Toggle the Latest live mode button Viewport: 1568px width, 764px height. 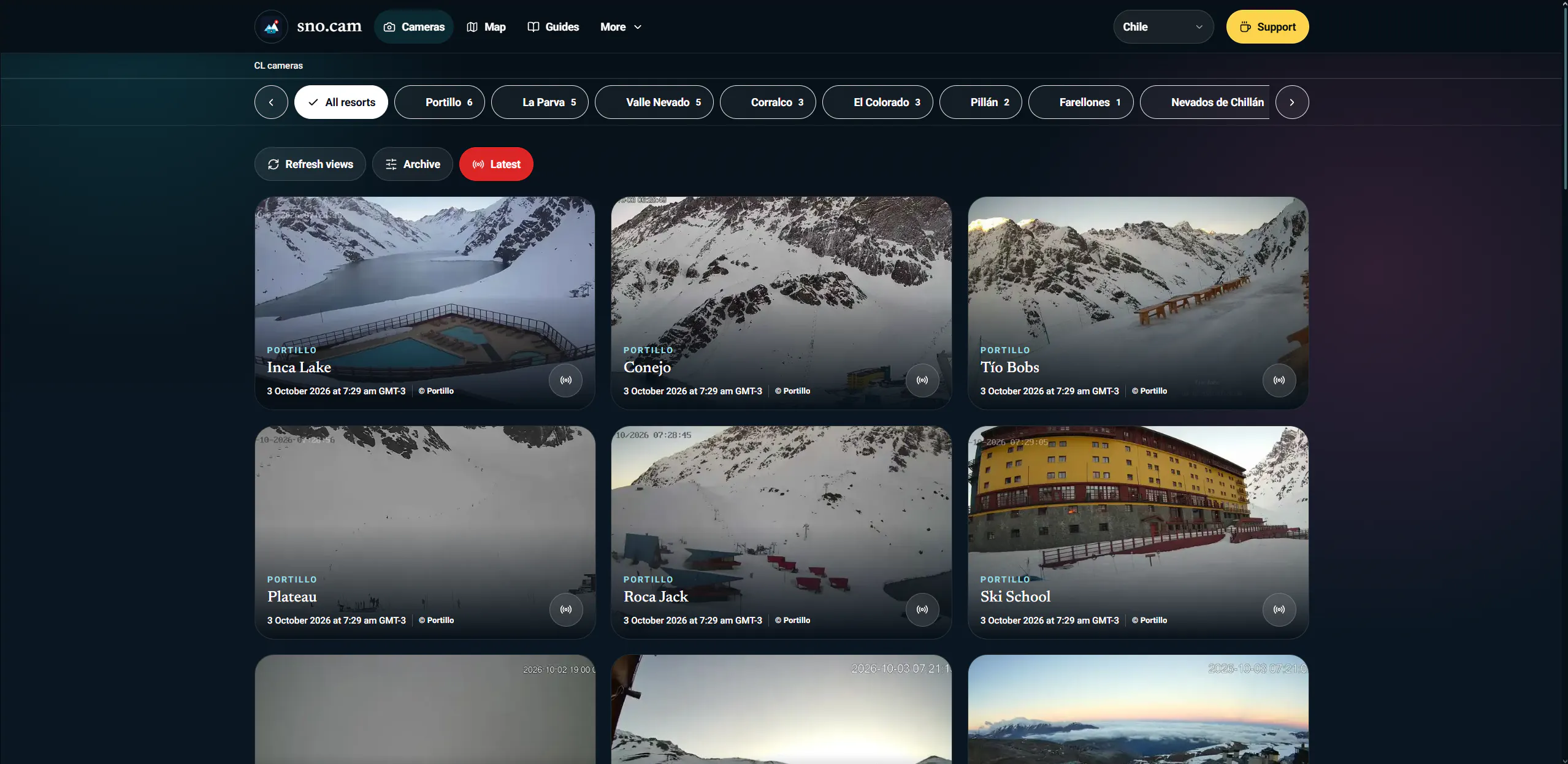tap(496, 164)
